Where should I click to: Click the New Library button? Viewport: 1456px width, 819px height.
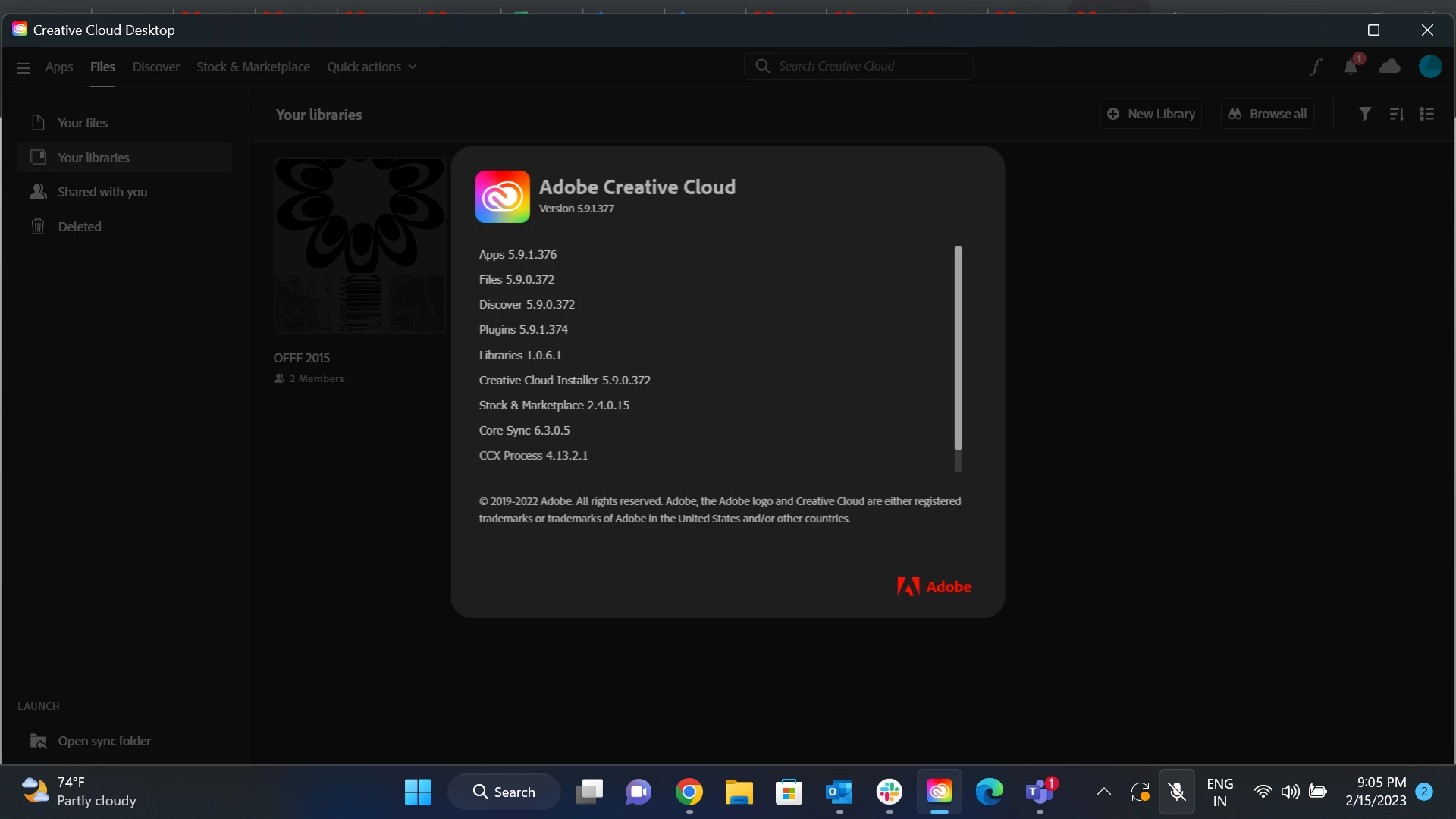click(x=1150, y=114)
